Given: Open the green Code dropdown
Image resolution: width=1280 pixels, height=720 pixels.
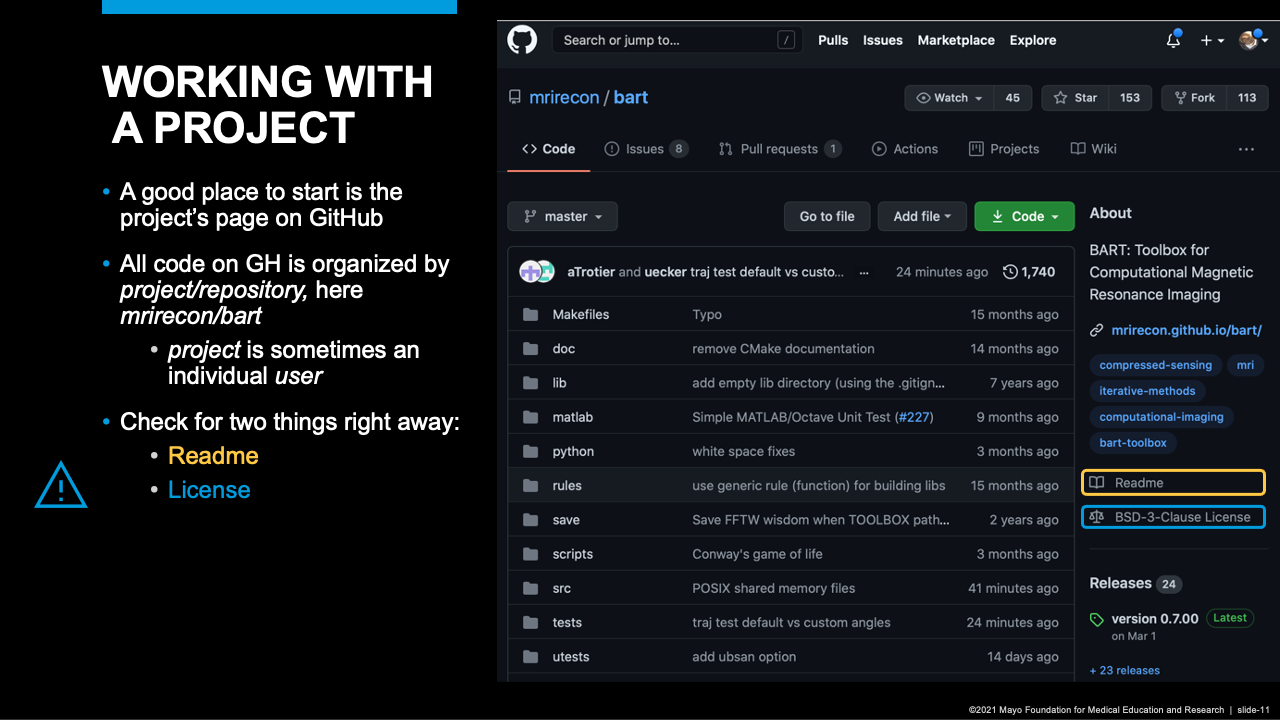Looking at the screenshot, I should coord(1024,217).
